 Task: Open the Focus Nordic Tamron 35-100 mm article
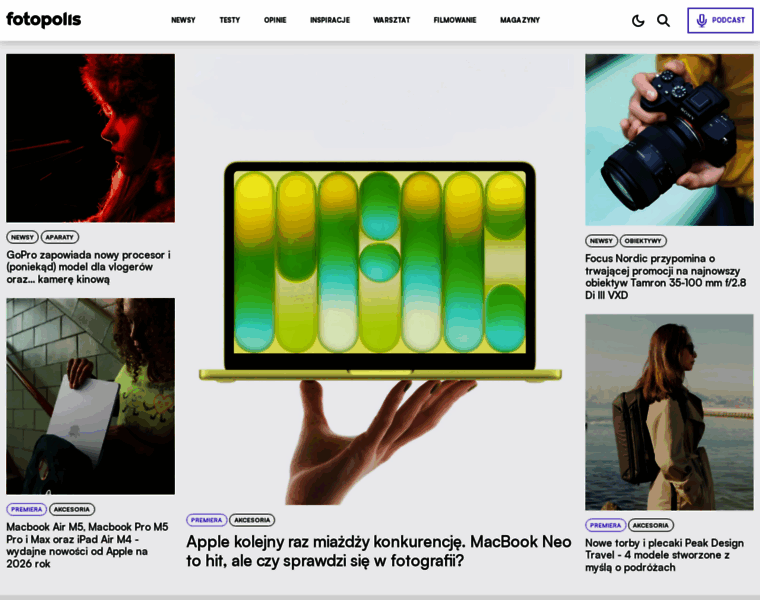click(x=665, y=277)
